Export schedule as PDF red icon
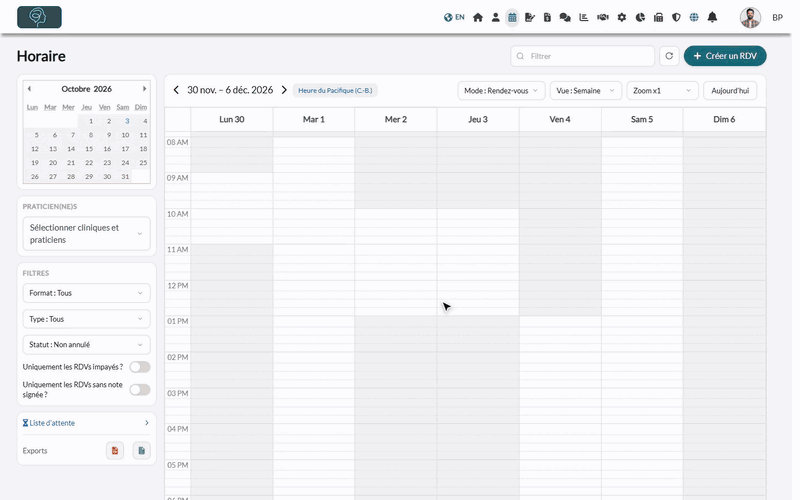 pyautogui.click(x=115, y=451)
